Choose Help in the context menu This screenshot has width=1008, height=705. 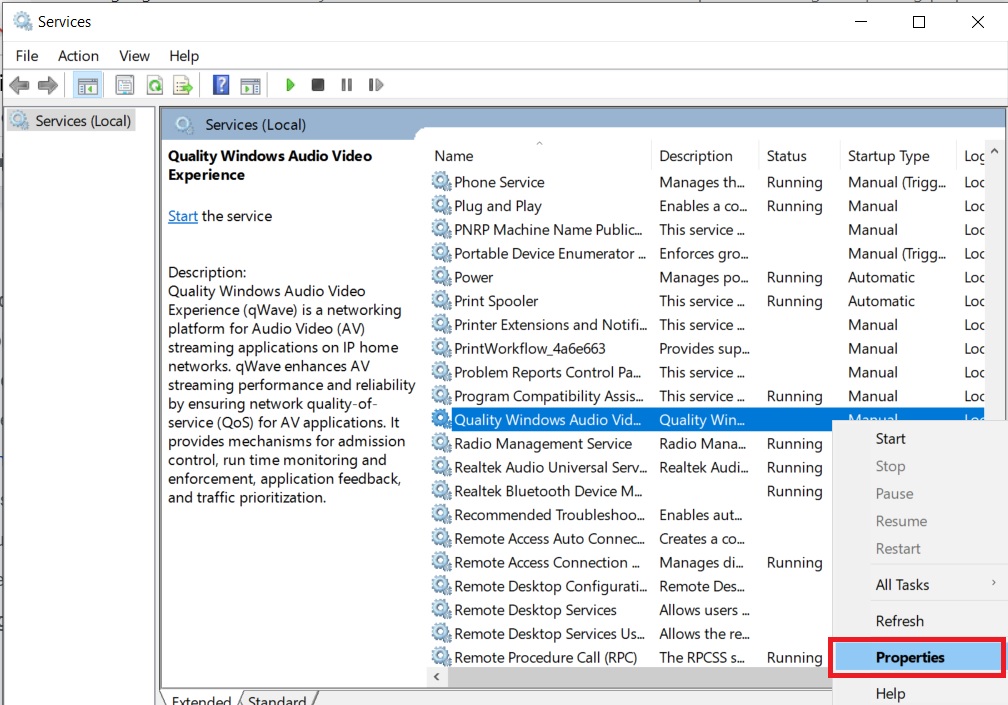click(x=890, y=693)
